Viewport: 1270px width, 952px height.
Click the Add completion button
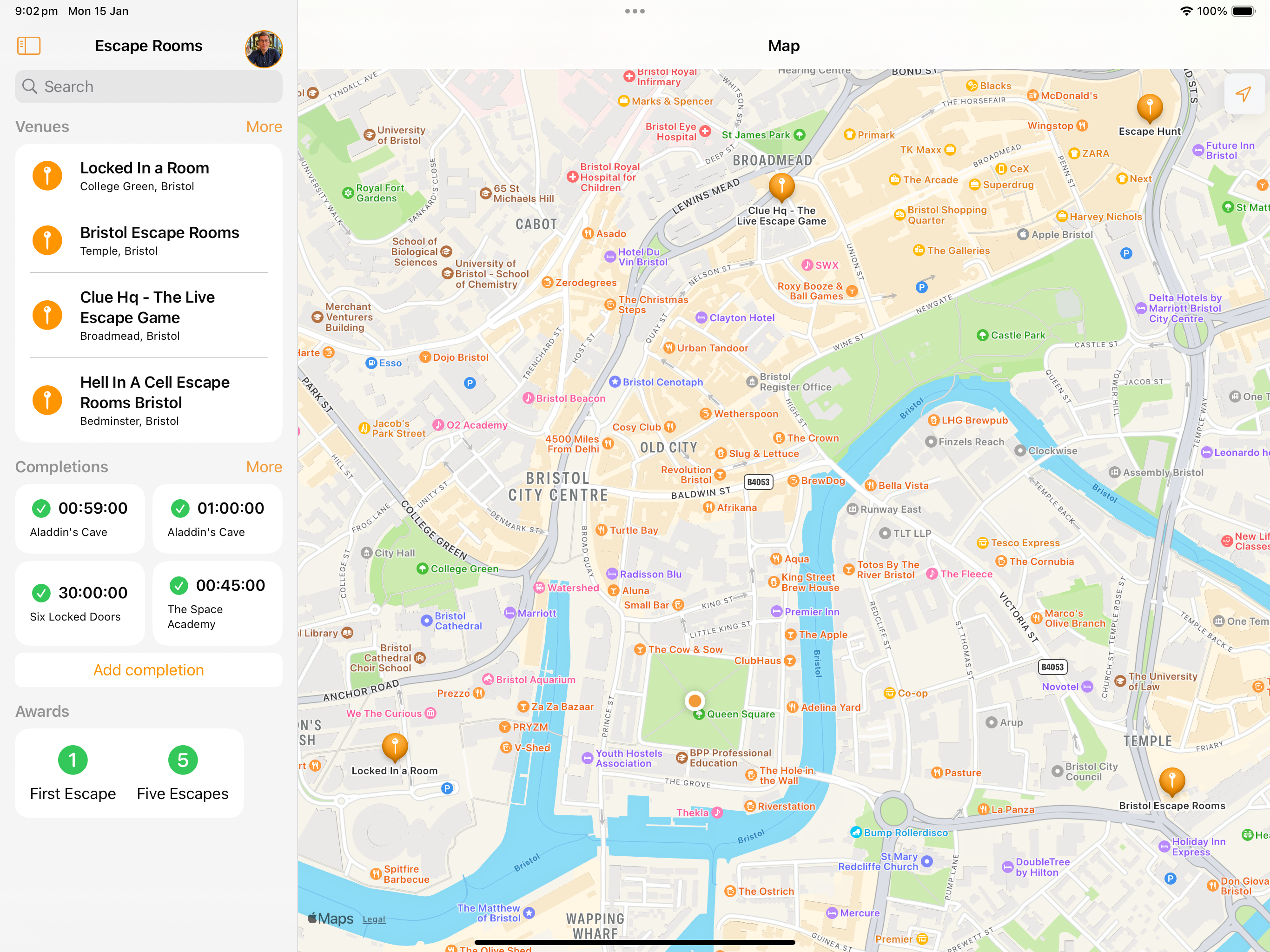click(149, 670)
